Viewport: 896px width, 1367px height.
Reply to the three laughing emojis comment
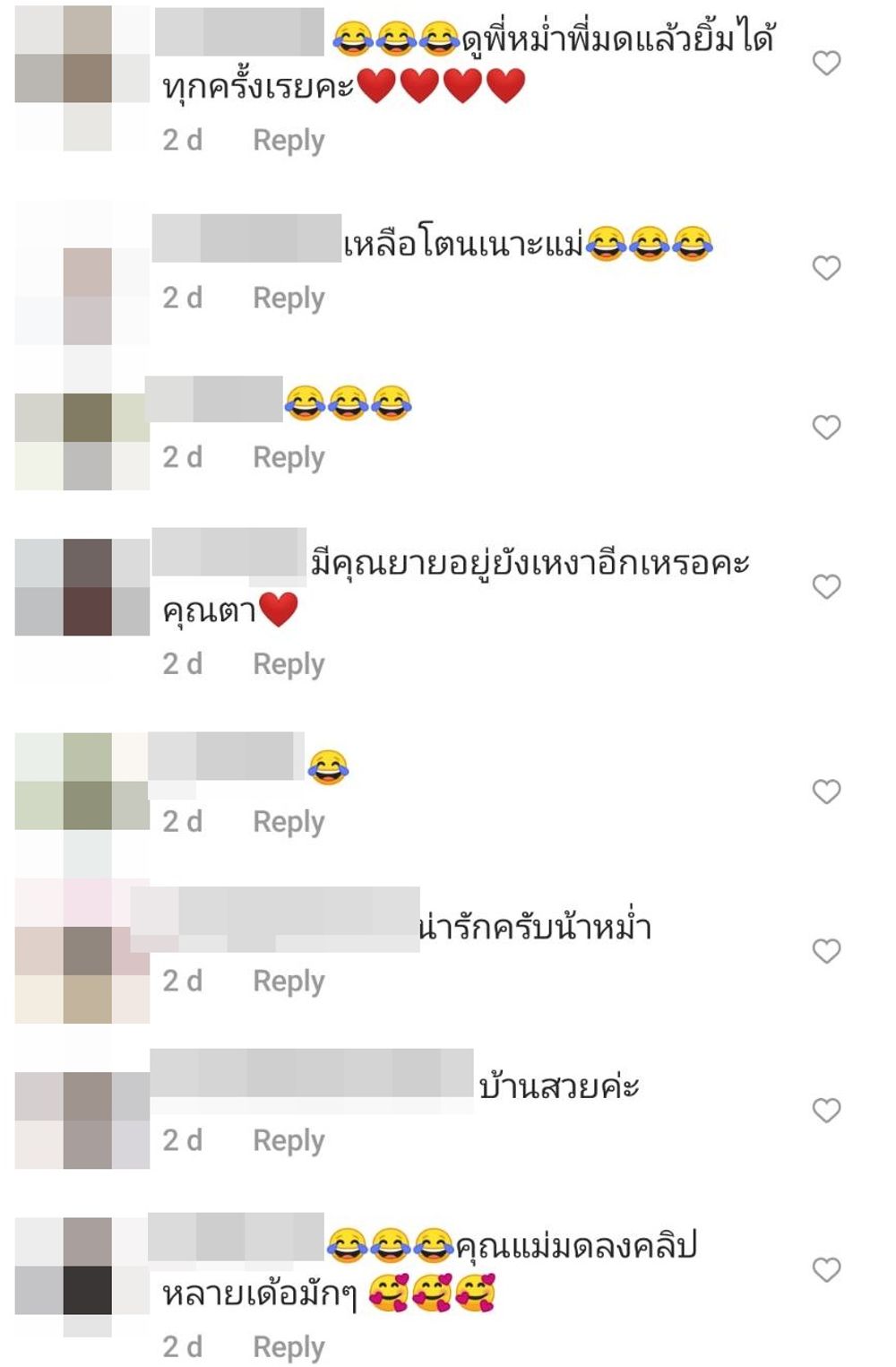[x=289, y=458]
